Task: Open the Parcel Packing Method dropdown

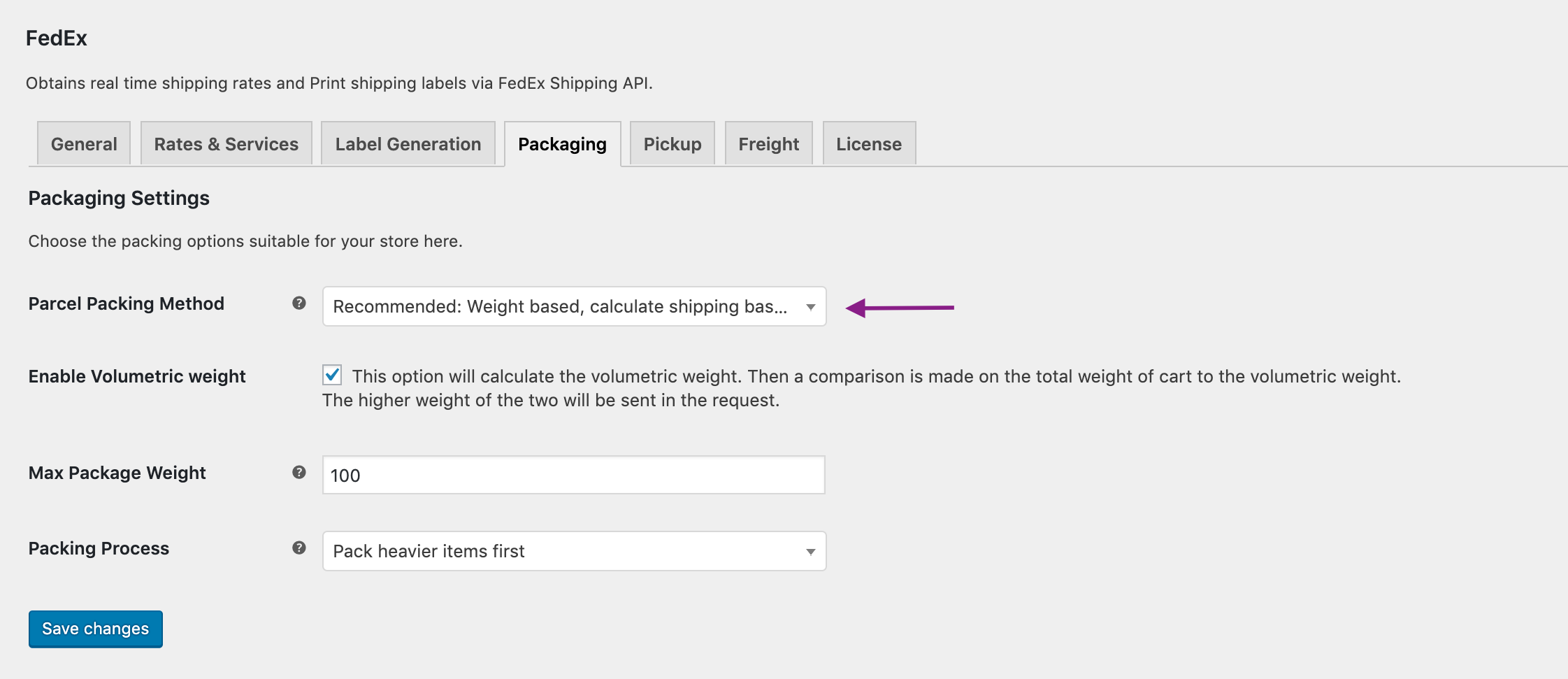Action: tap(574, 306)
